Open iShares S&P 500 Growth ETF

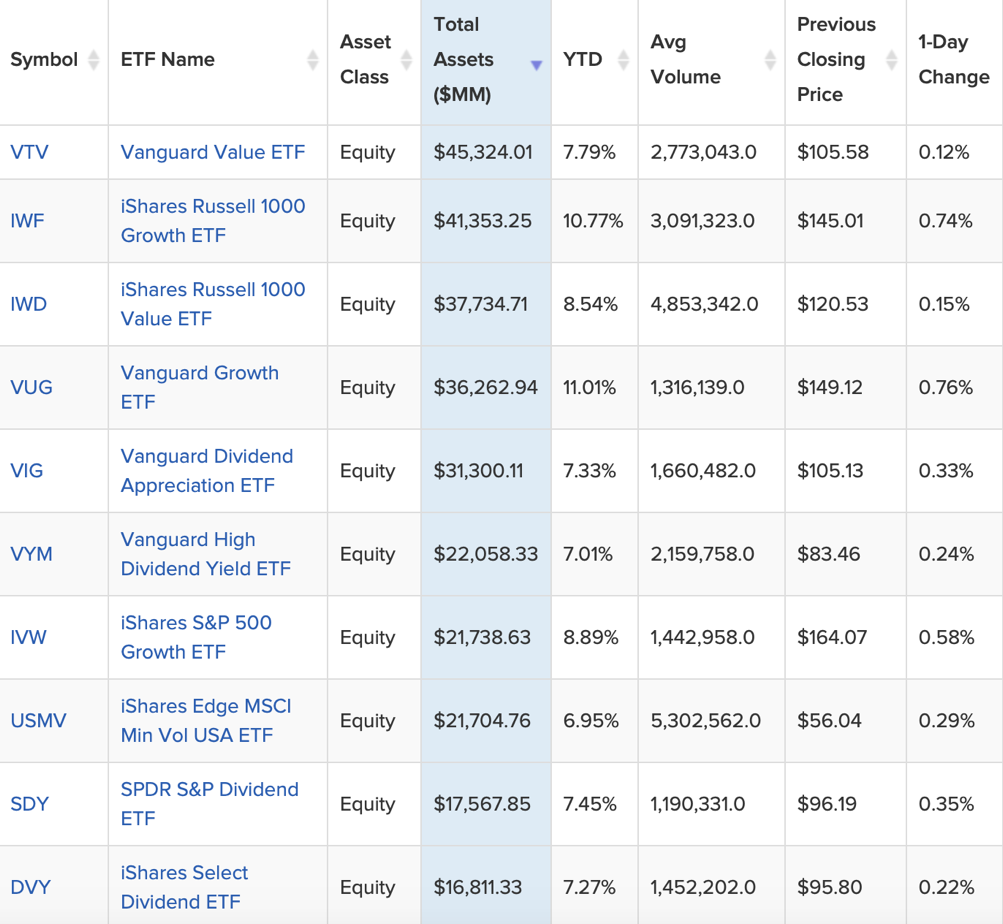point(196,637)
